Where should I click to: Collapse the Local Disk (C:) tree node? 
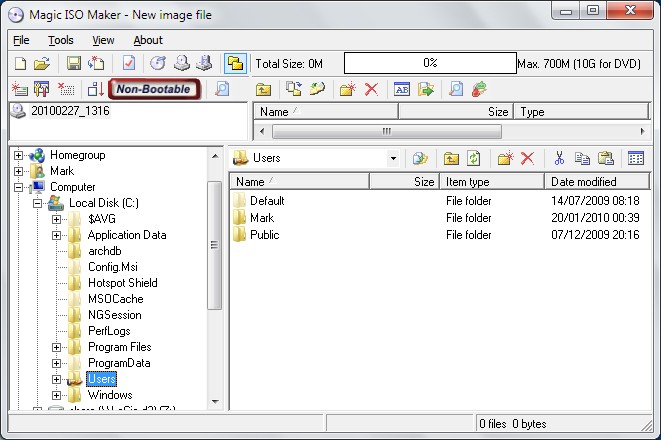click(x=38, y=203)
